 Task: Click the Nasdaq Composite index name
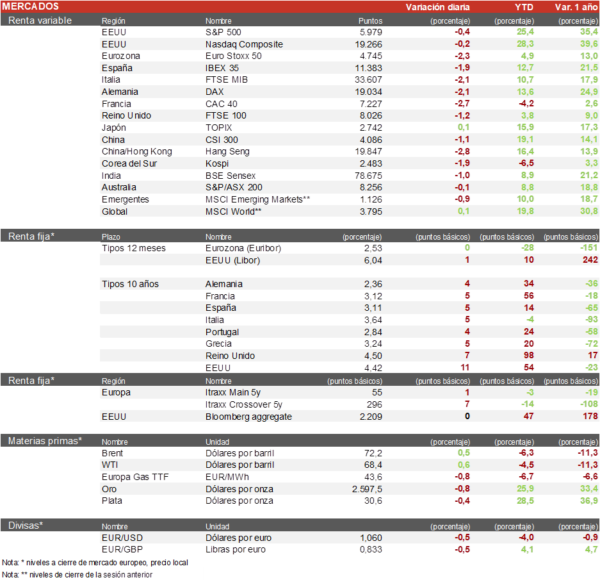[245, 45]
